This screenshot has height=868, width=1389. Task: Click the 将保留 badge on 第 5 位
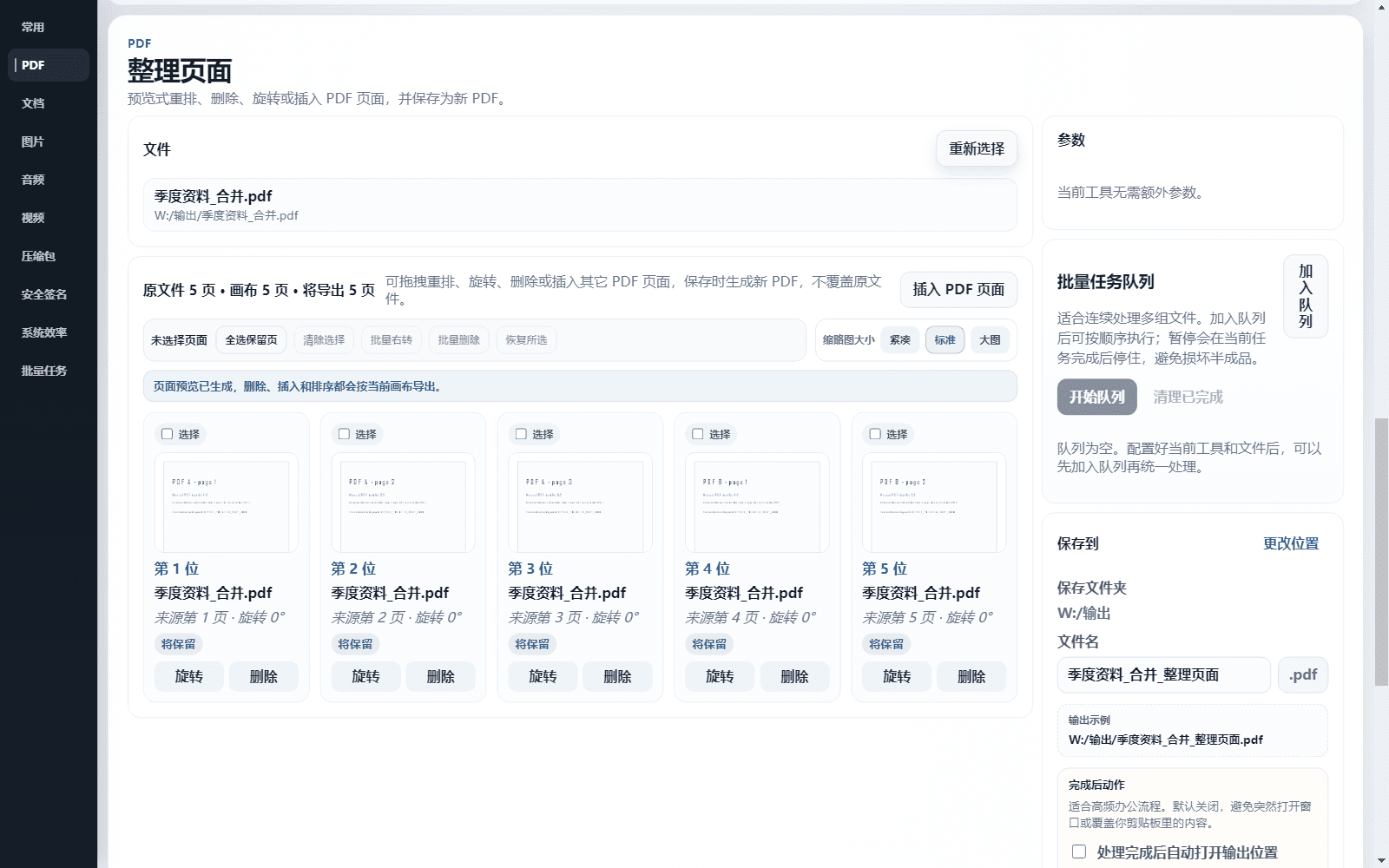(886, 644)
